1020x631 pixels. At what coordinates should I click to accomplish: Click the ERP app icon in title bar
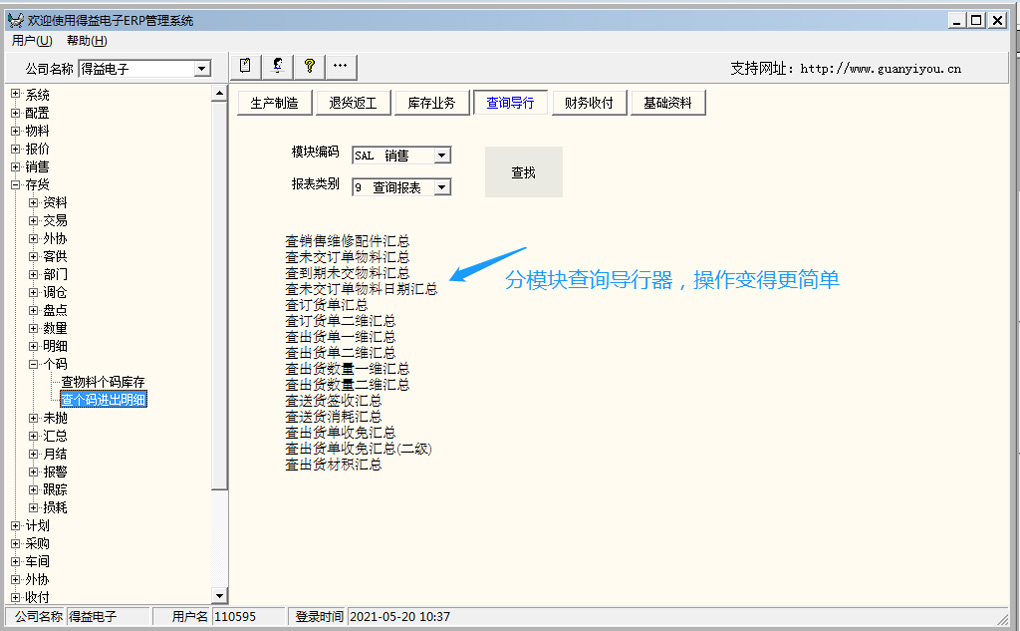coord(15,20)
